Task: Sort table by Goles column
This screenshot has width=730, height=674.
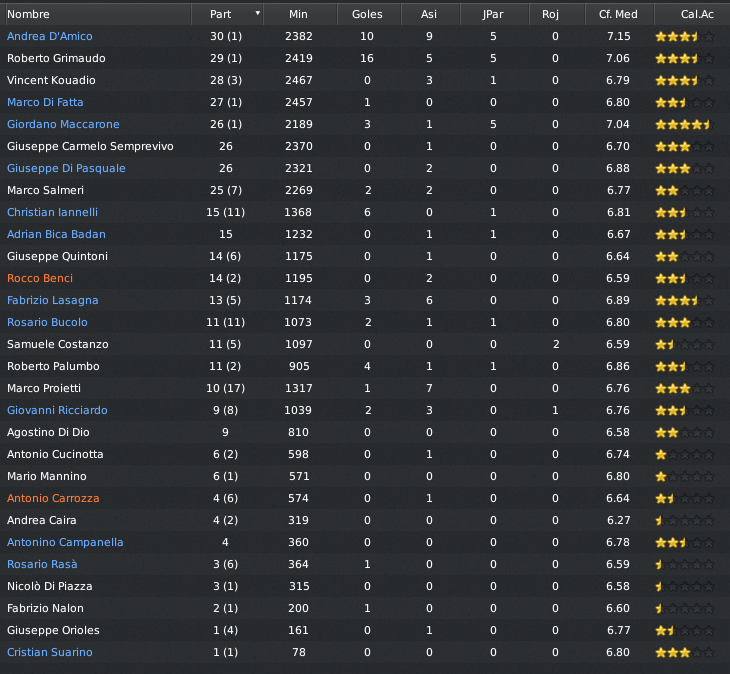Action: click(x=369, y=14)
